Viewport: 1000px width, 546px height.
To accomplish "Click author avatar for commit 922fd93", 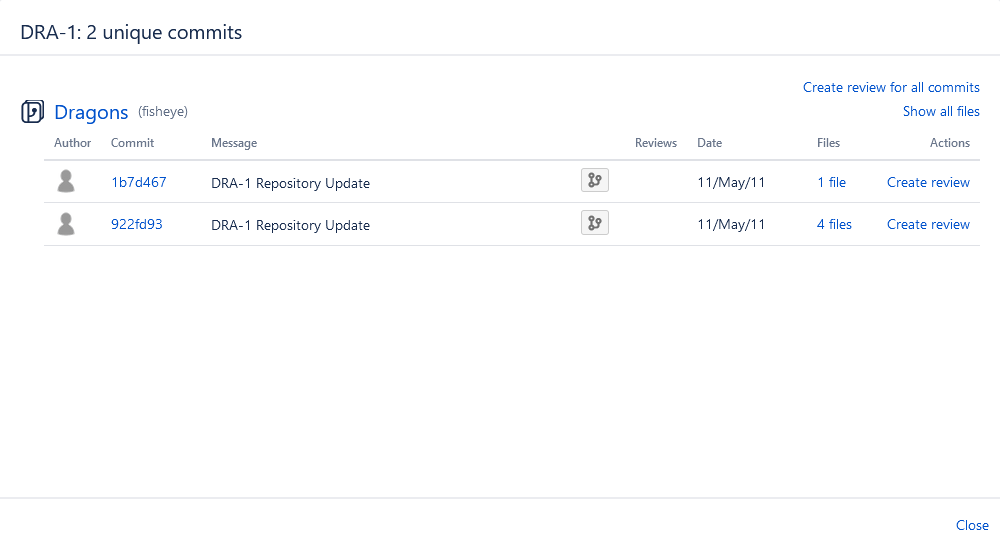I will 66,224.
